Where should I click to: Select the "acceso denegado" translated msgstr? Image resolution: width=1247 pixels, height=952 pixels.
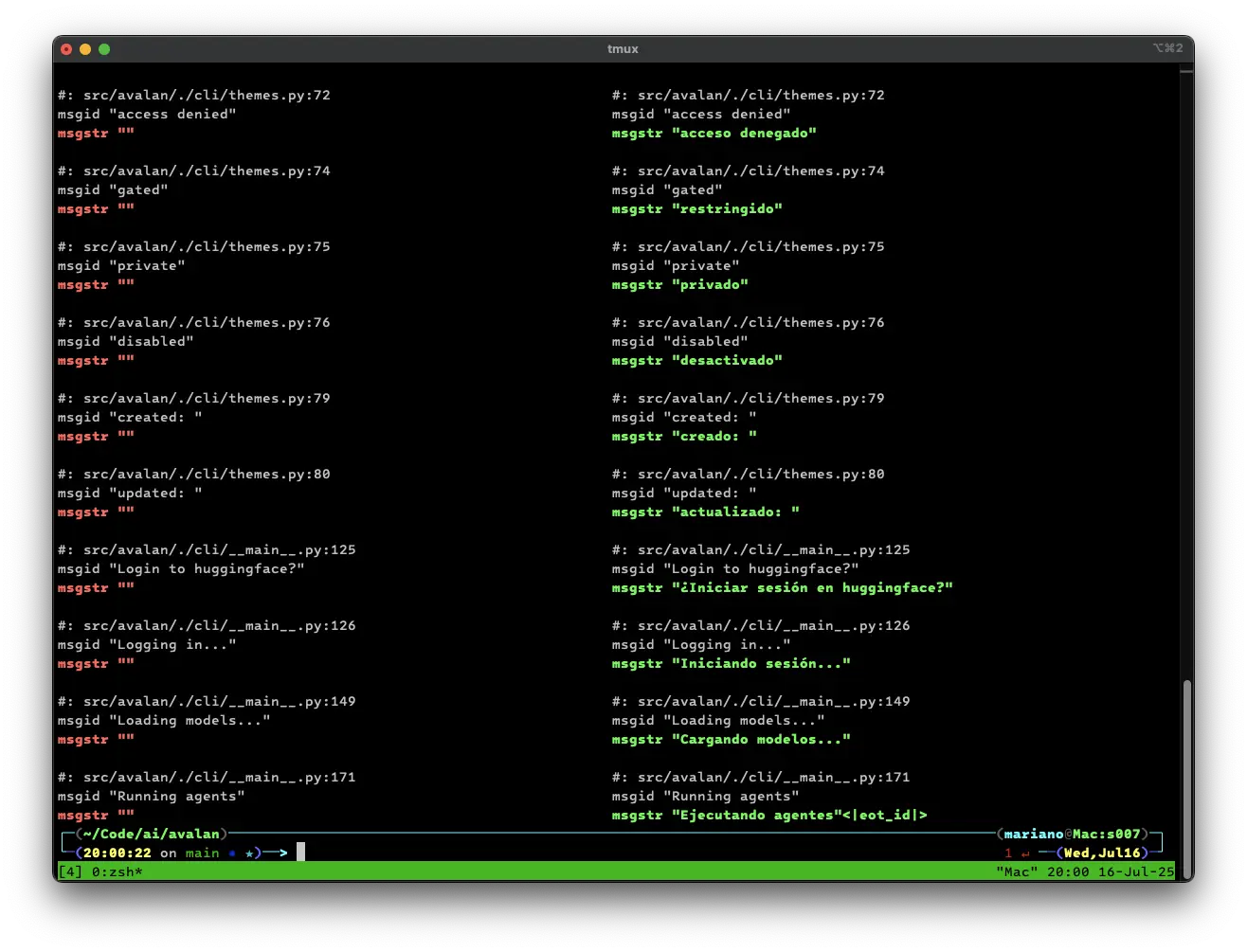point(745,133)
